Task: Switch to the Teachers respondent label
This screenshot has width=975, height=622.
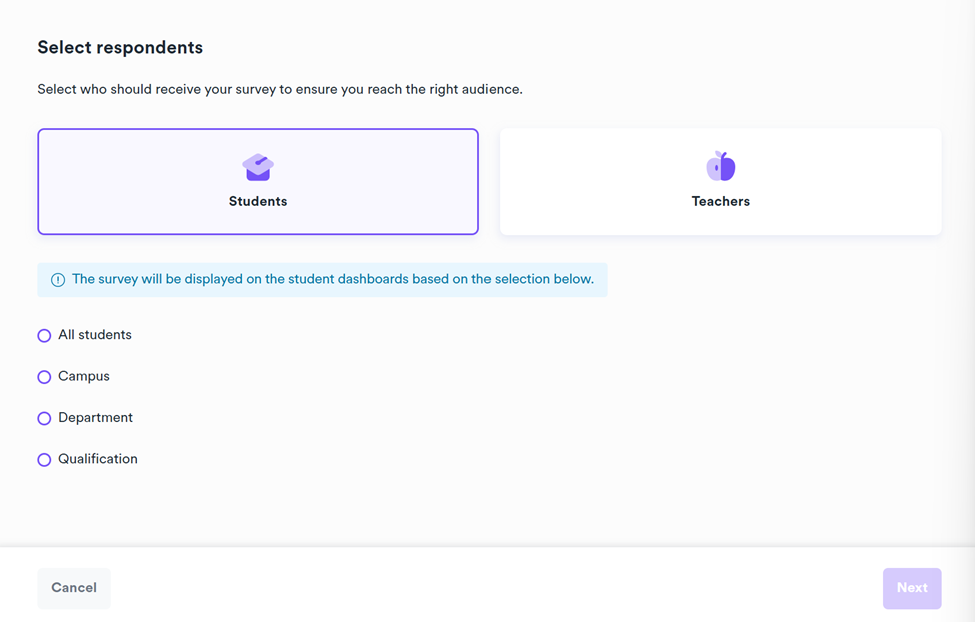Action: [x=720, y=201]
